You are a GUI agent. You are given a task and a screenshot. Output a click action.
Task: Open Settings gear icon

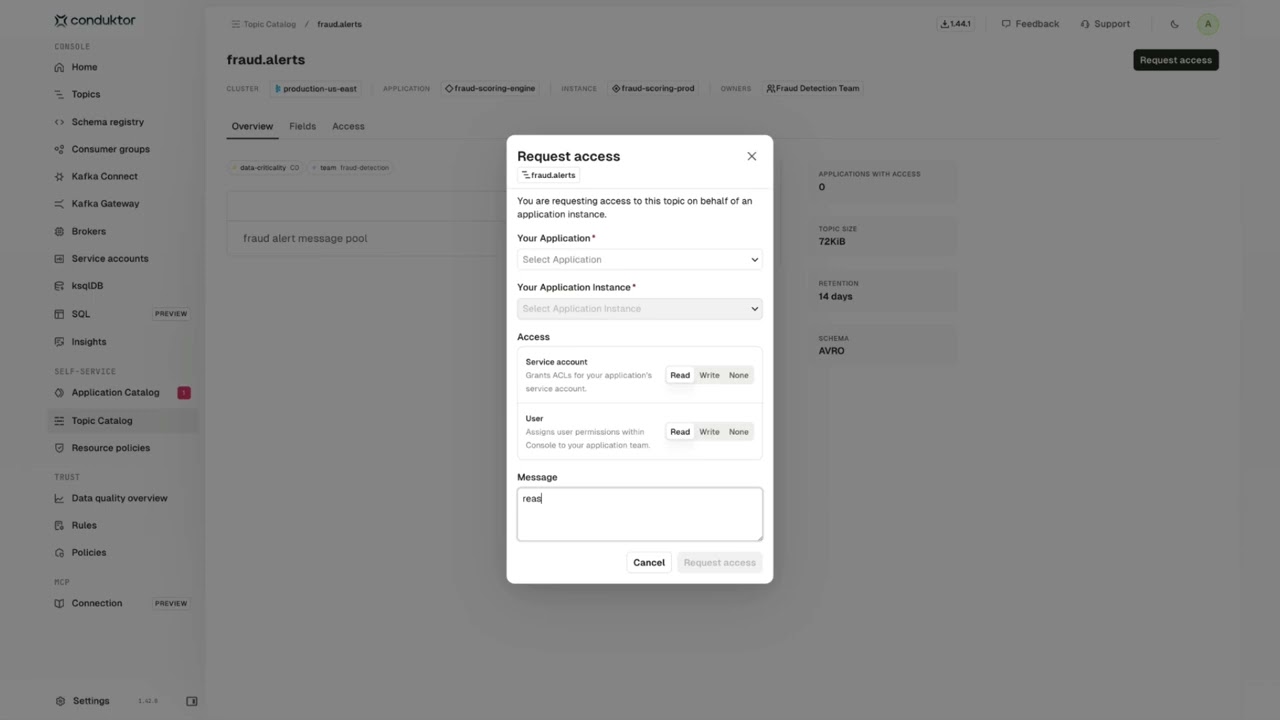click(x=60, y=701)
